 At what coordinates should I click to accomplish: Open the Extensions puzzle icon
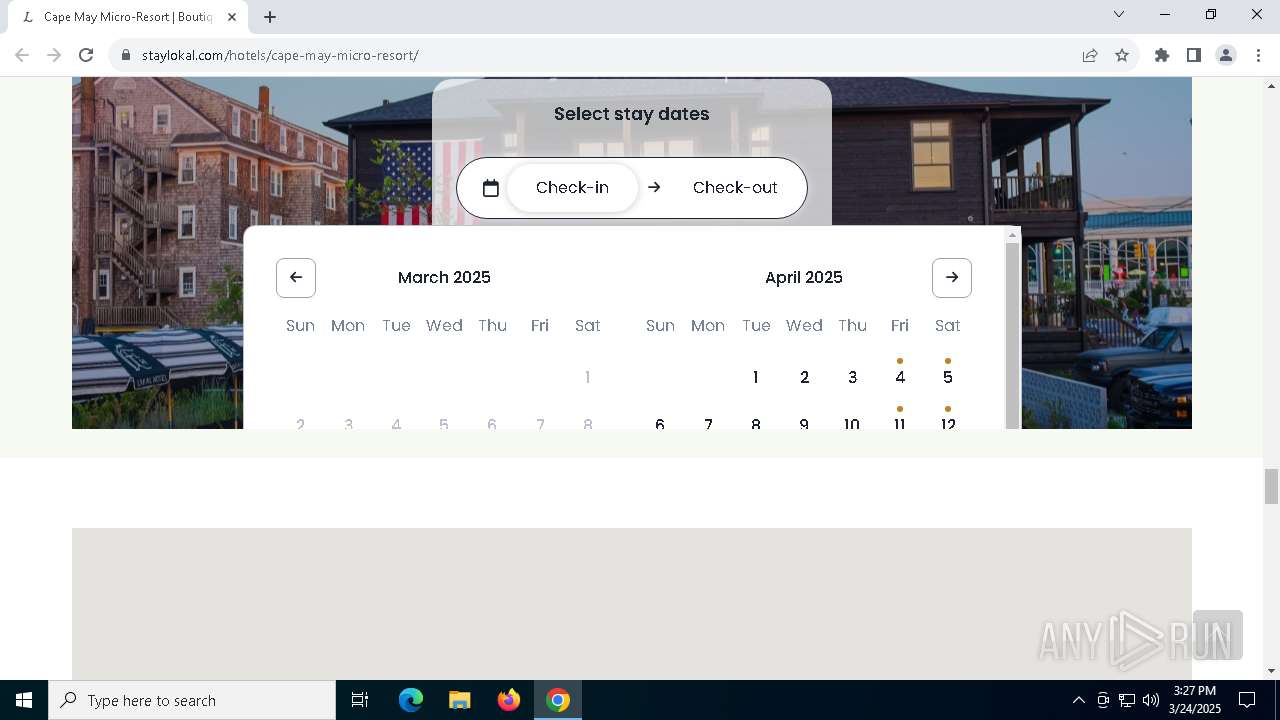click(x=1162, y=55)
